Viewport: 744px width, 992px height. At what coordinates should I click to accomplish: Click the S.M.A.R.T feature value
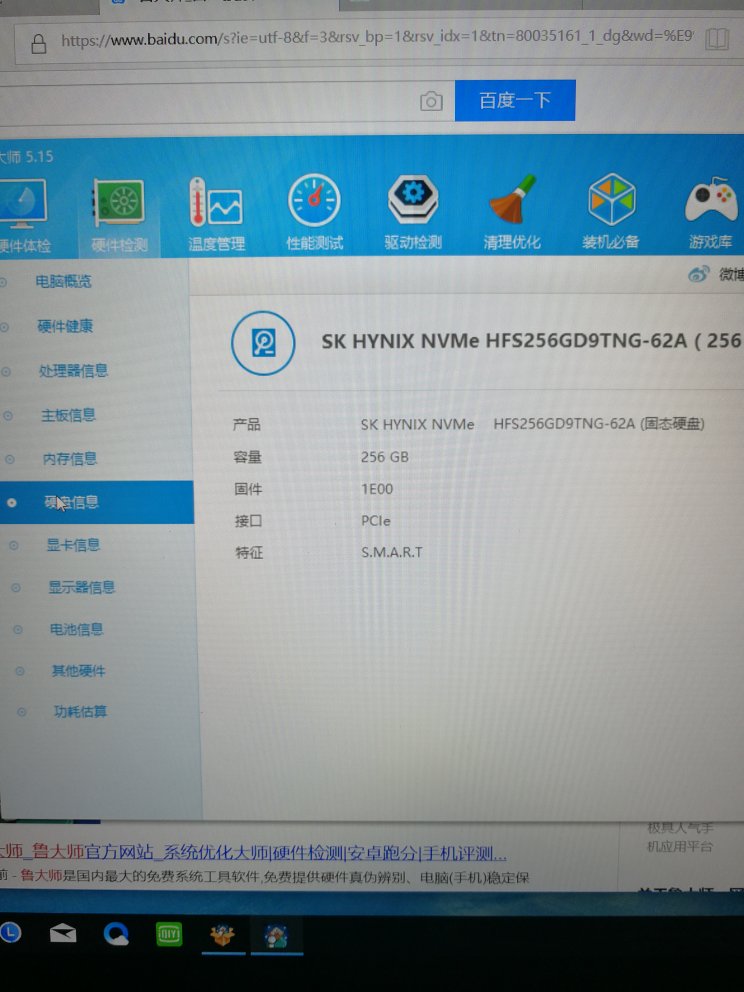(392, 552)
